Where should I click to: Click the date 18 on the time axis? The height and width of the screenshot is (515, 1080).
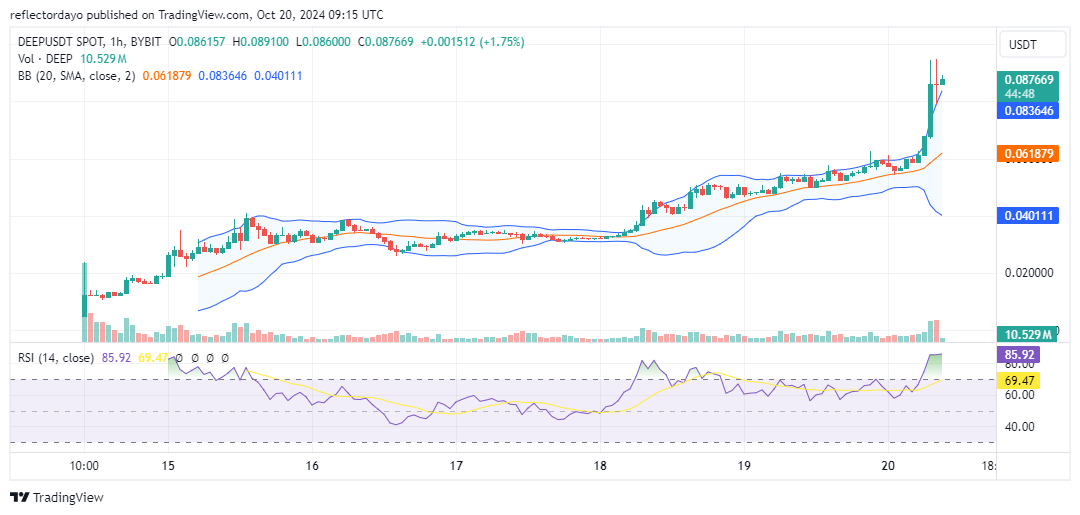pos(600,465)
